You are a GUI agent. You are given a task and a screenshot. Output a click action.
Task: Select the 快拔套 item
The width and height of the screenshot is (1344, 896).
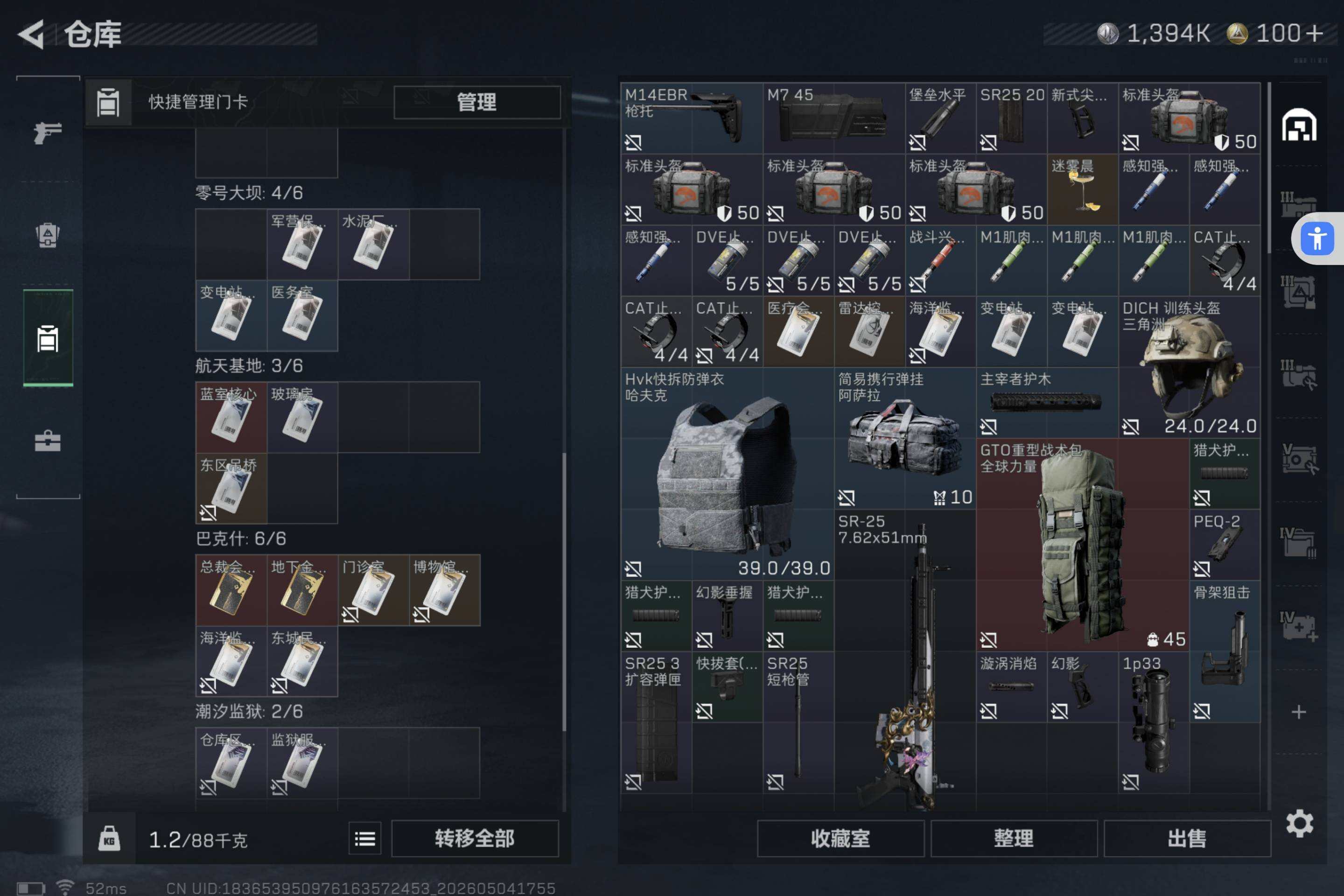click(x=728, y=686)
